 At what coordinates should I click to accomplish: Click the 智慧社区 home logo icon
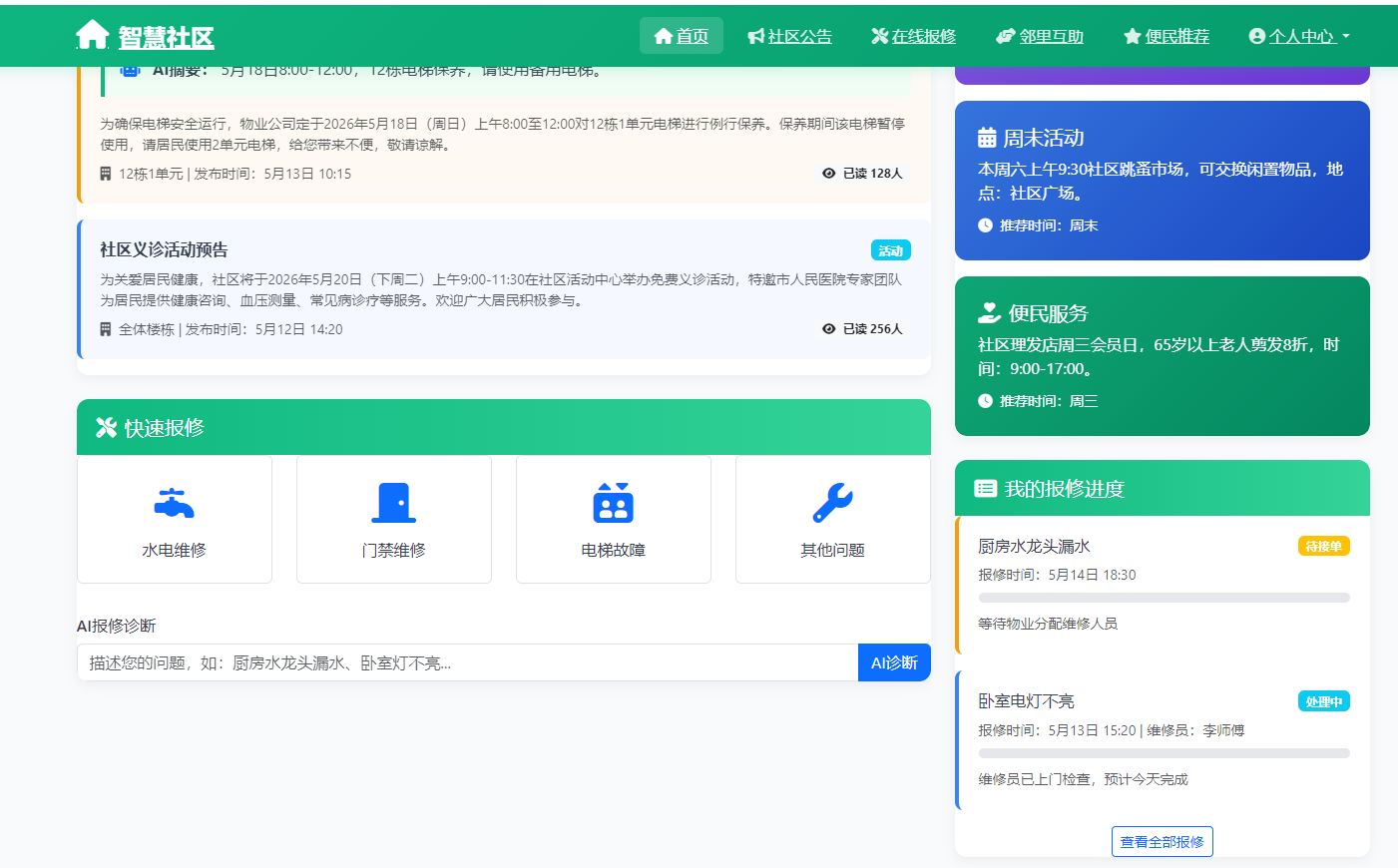click(x=92, y=33)
